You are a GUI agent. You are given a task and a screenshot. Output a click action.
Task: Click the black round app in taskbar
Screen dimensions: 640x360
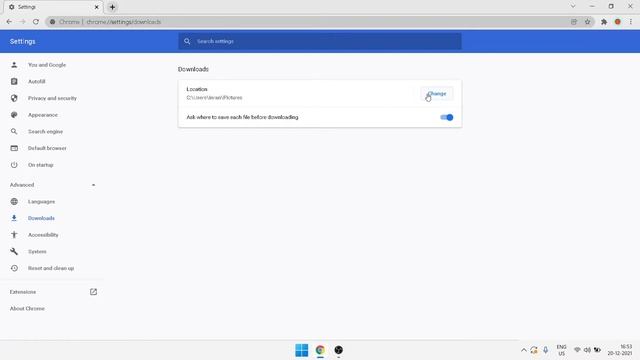click(x=338, y=350)
